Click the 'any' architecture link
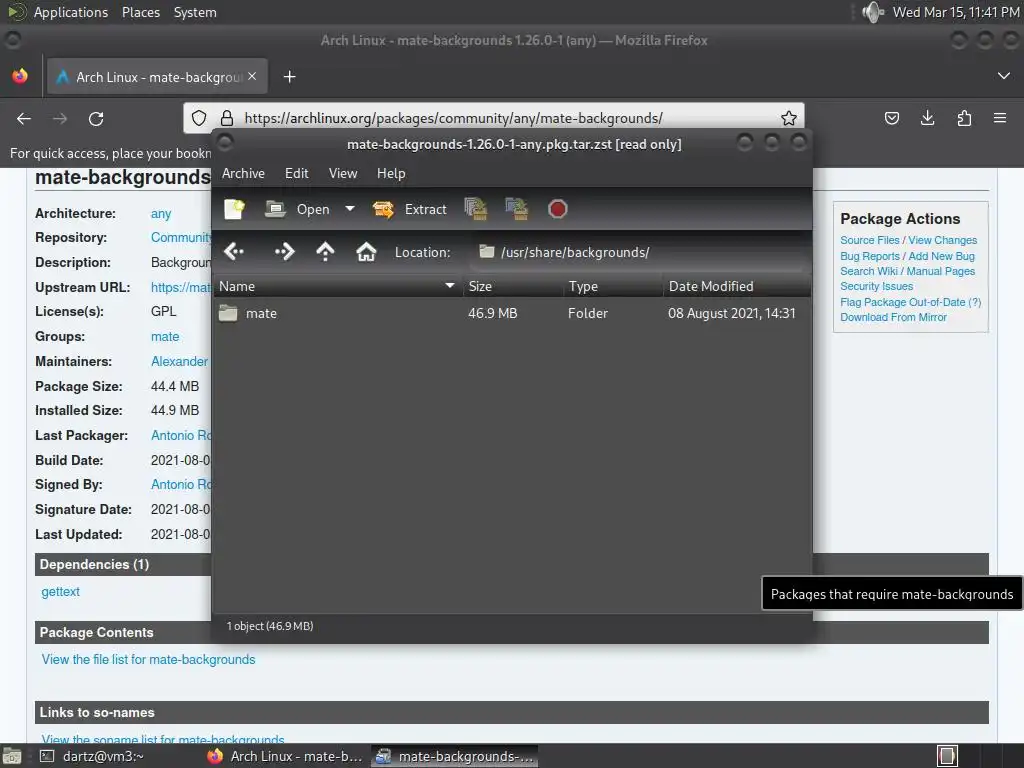Screen dimensions: 1024x768 coord(161,214)
